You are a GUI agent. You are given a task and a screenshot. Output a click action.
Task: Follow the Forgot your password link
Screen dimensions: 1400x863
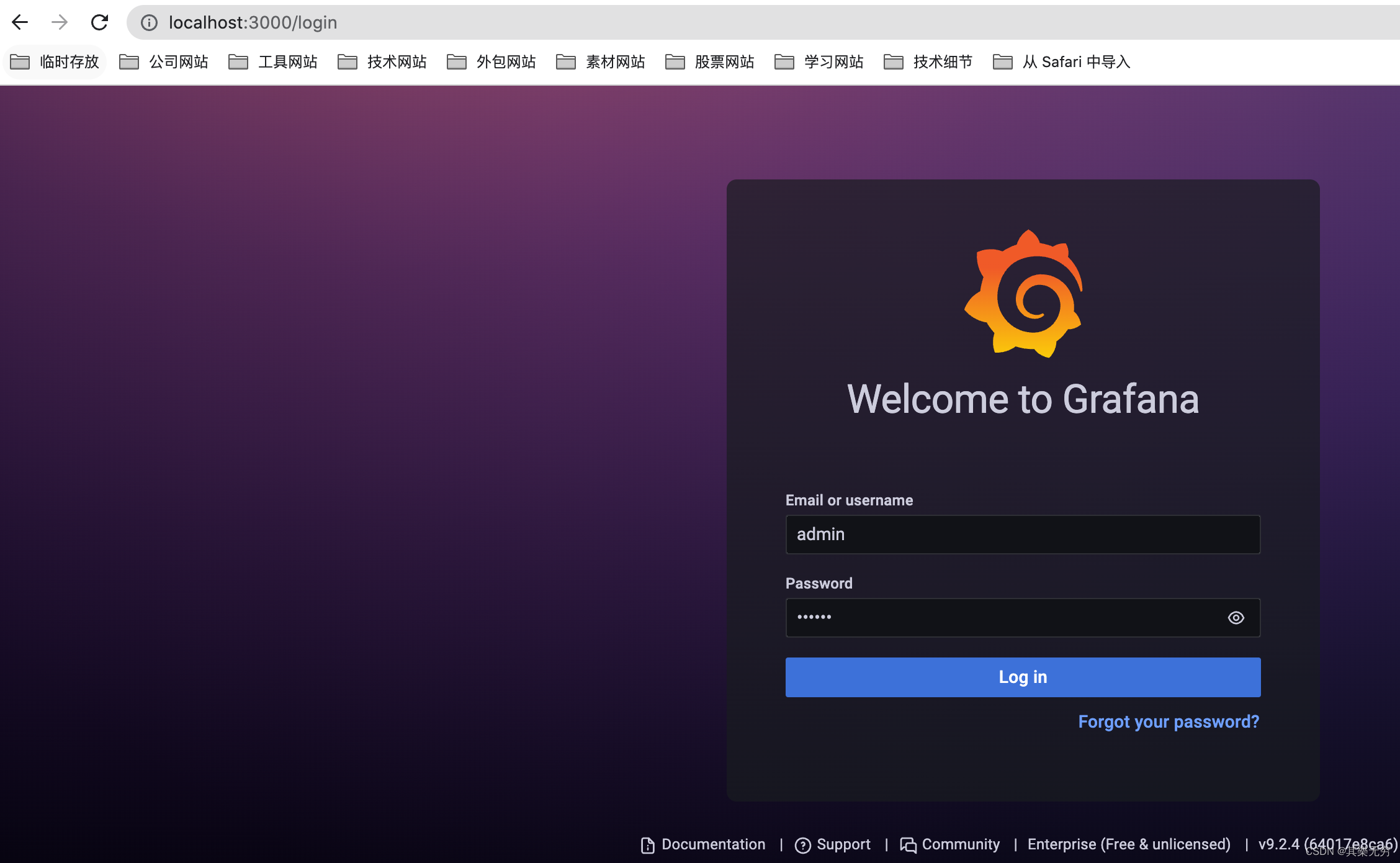point(1169,721)
